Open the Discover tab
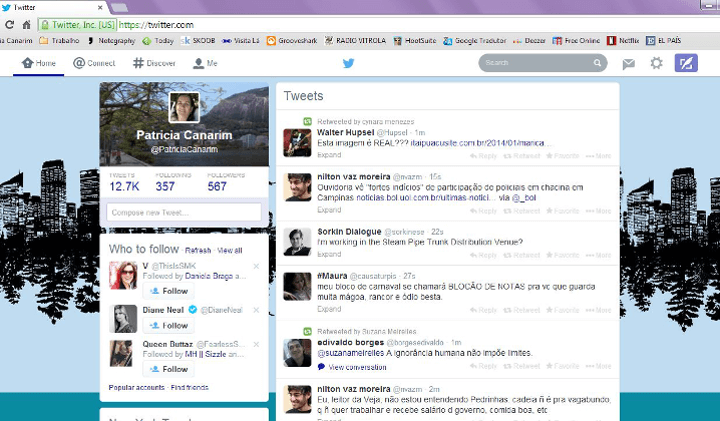This screenshot has width=720, height=421. point(153,63)
